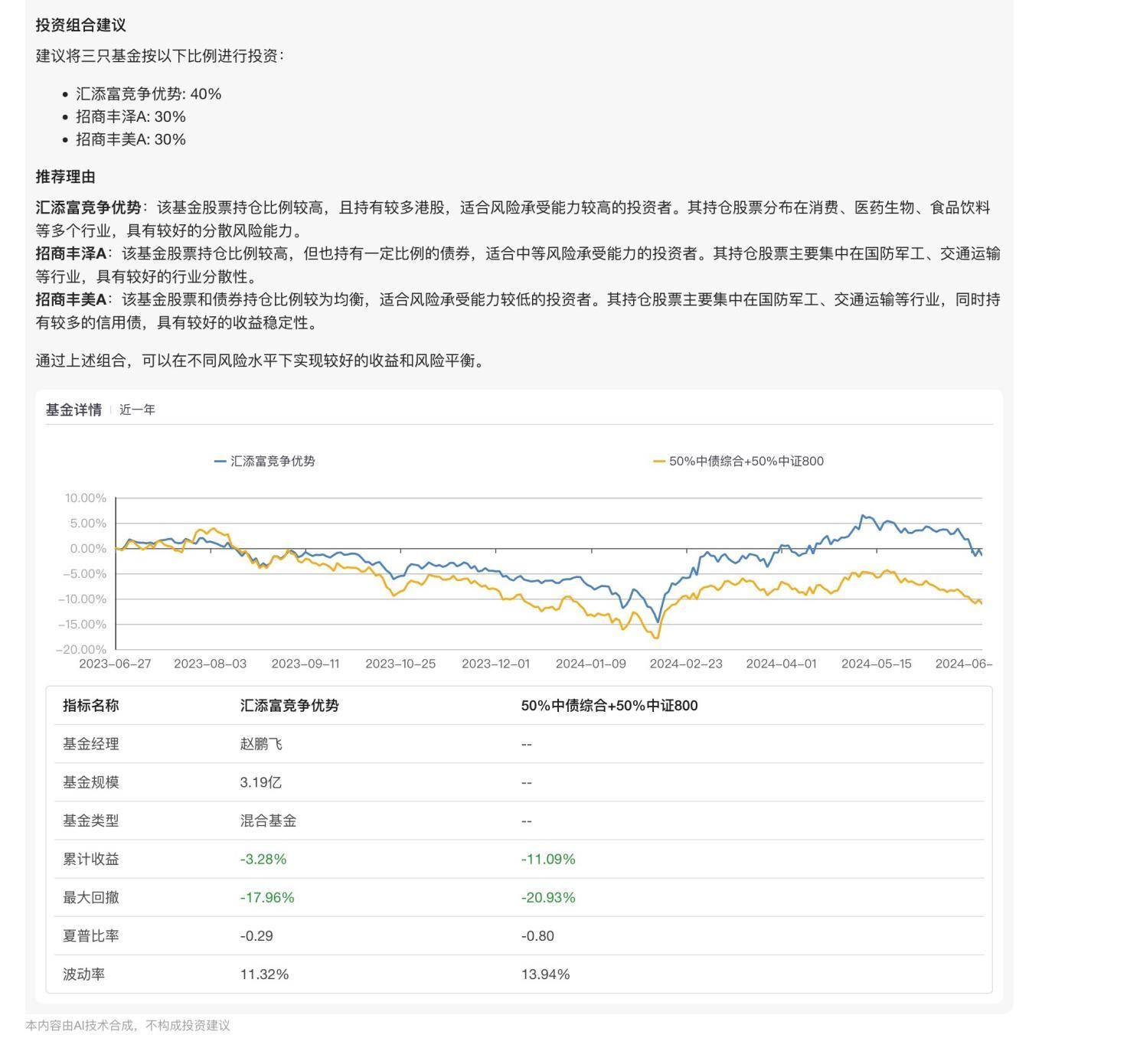
Task: Click the 最大回撤 row label
Action: click(x=91, y=897)
